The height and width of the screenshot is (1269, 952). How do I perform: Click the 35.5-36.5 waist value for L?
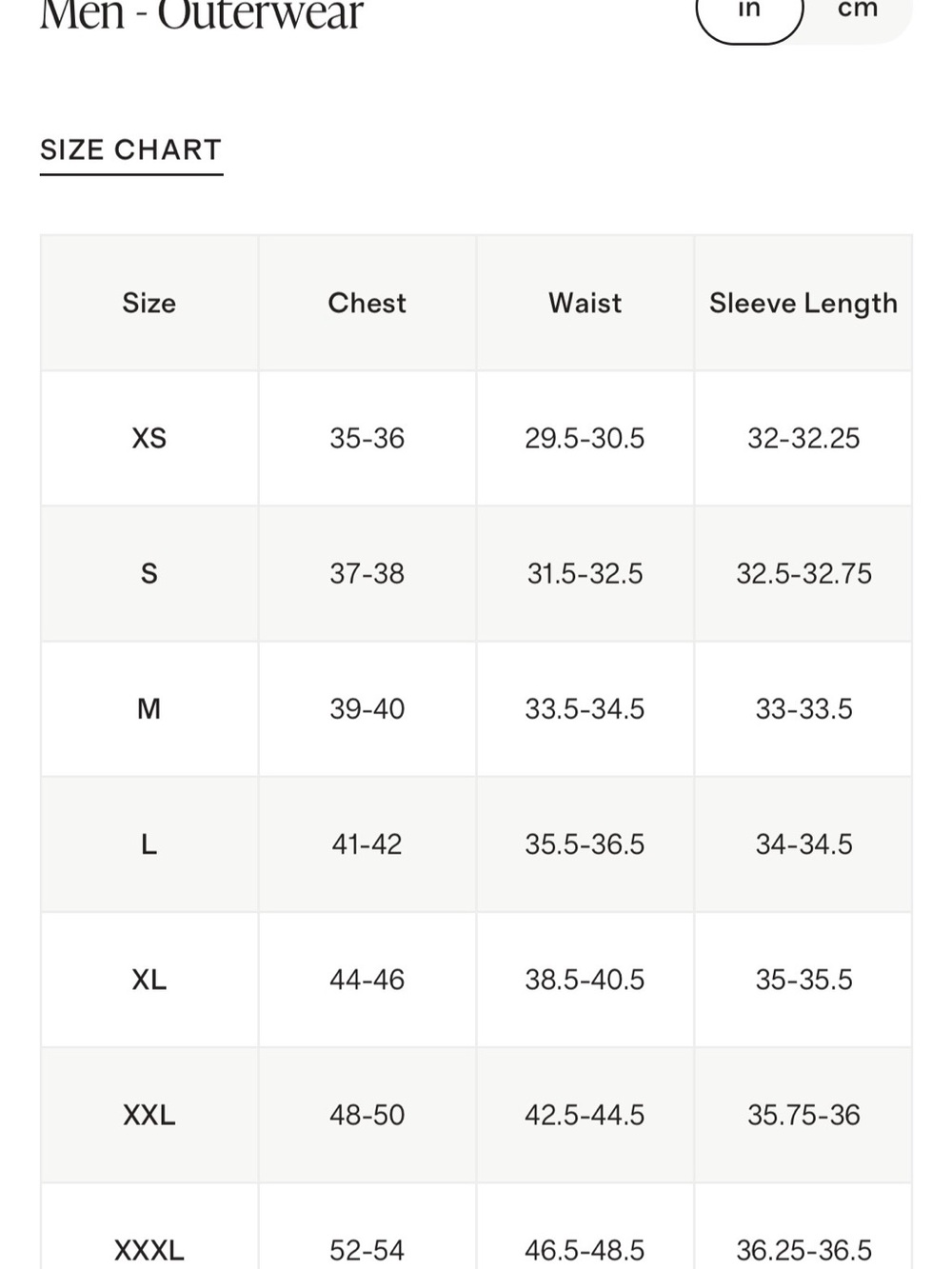click(585, 843)
